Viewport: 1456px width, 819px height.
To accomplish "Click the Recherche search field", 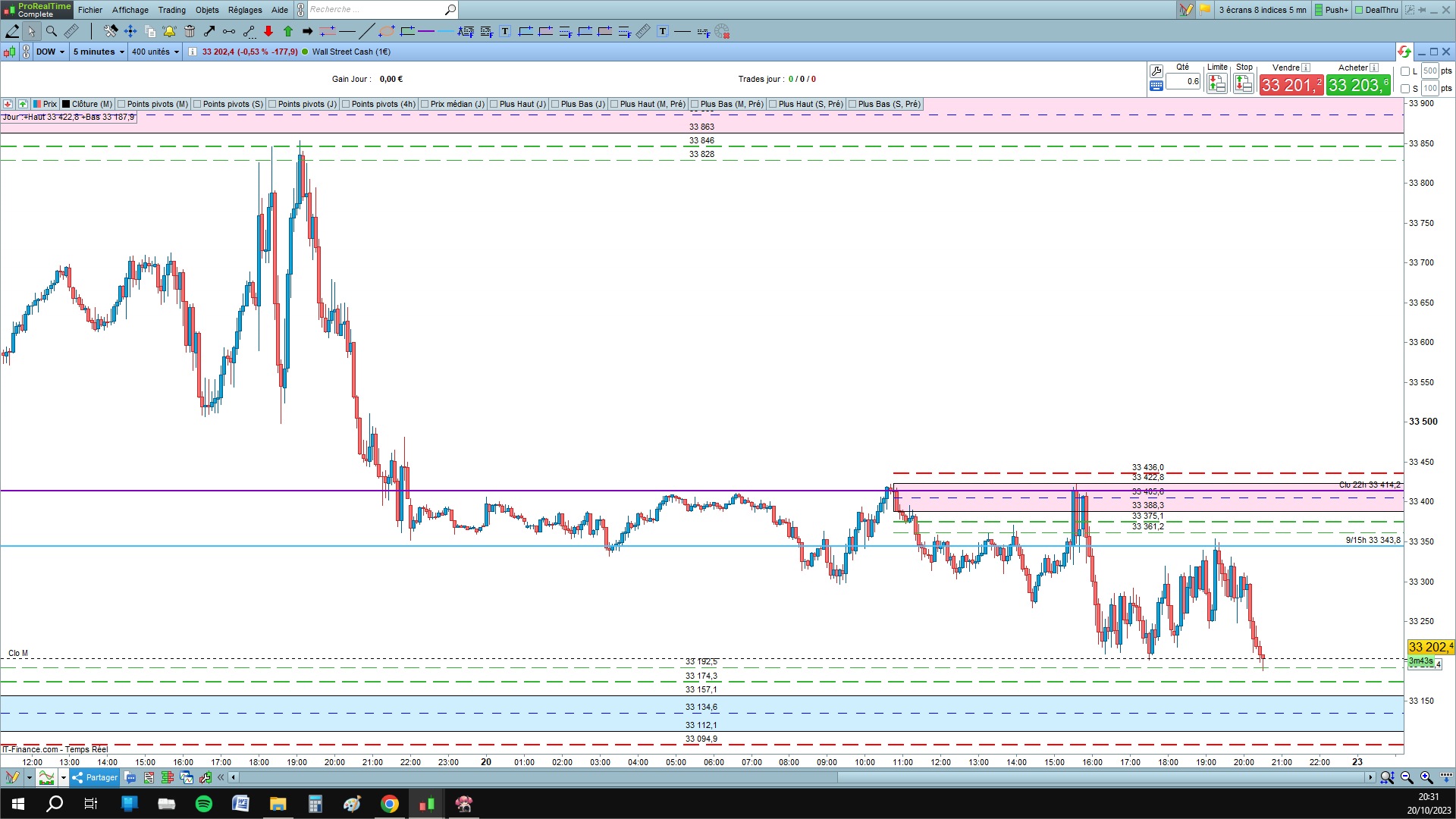I will [x=375, y=10].
